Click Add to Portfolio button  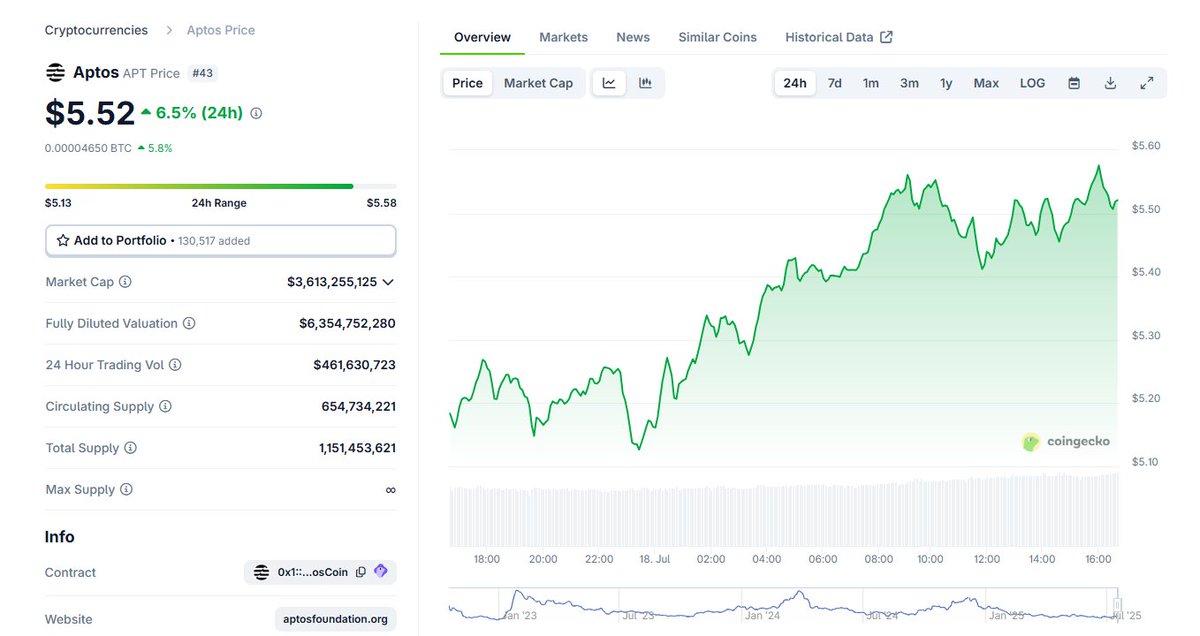point(221,241)
